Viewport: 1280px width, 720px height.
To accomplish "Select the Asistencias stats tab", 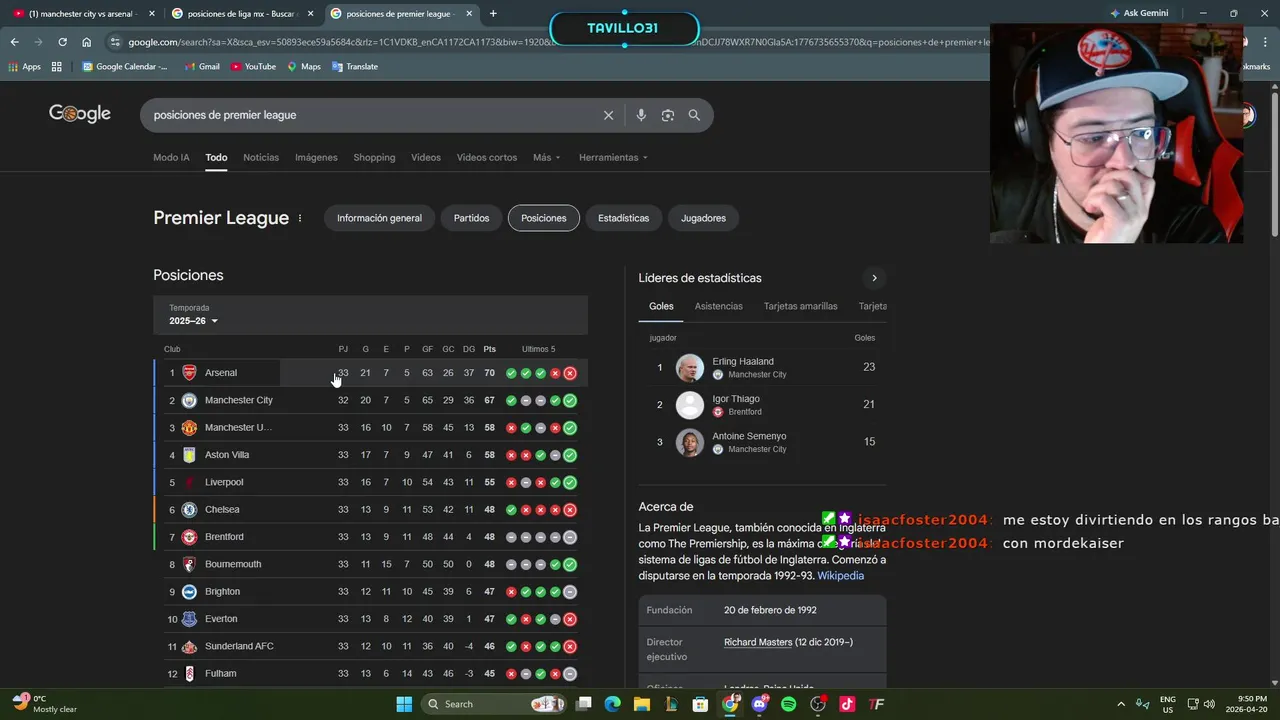I will [x=719, y=306].
